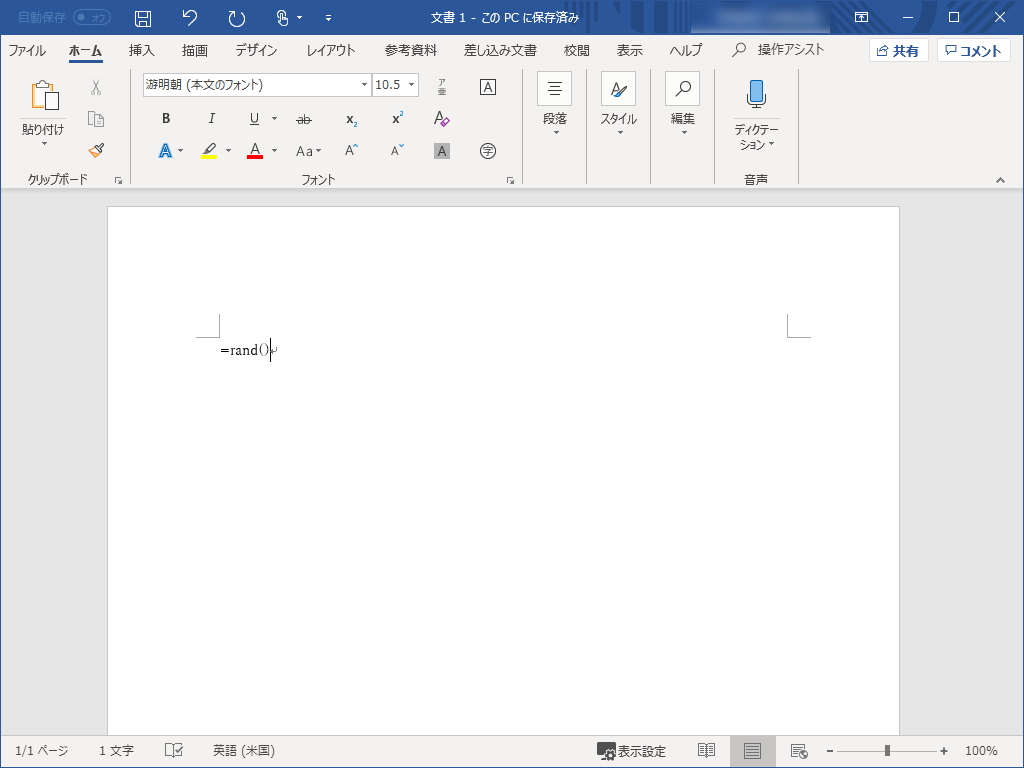This screenshot has height=768, width=1024.
Task: Click the Cut scissors icon
Action: tap(96, 87)
